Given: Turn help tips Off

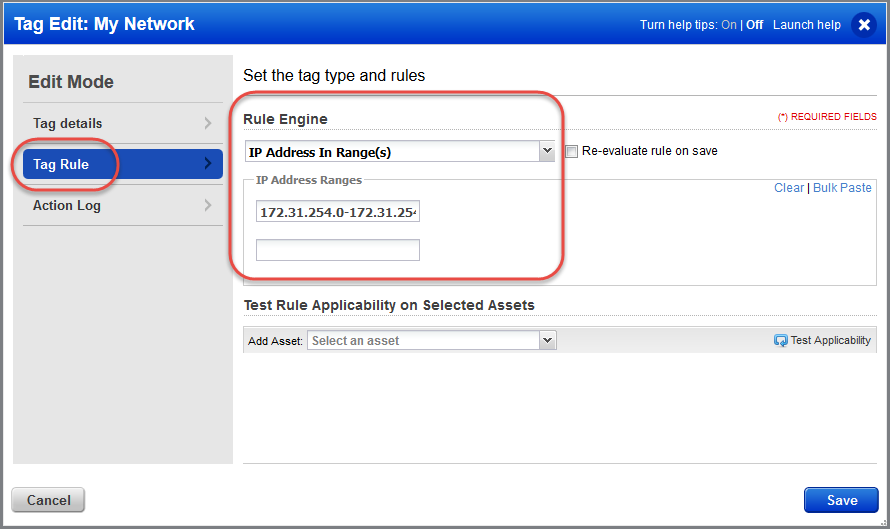Looking at the screenshot, I should click(x=754, y=25).
